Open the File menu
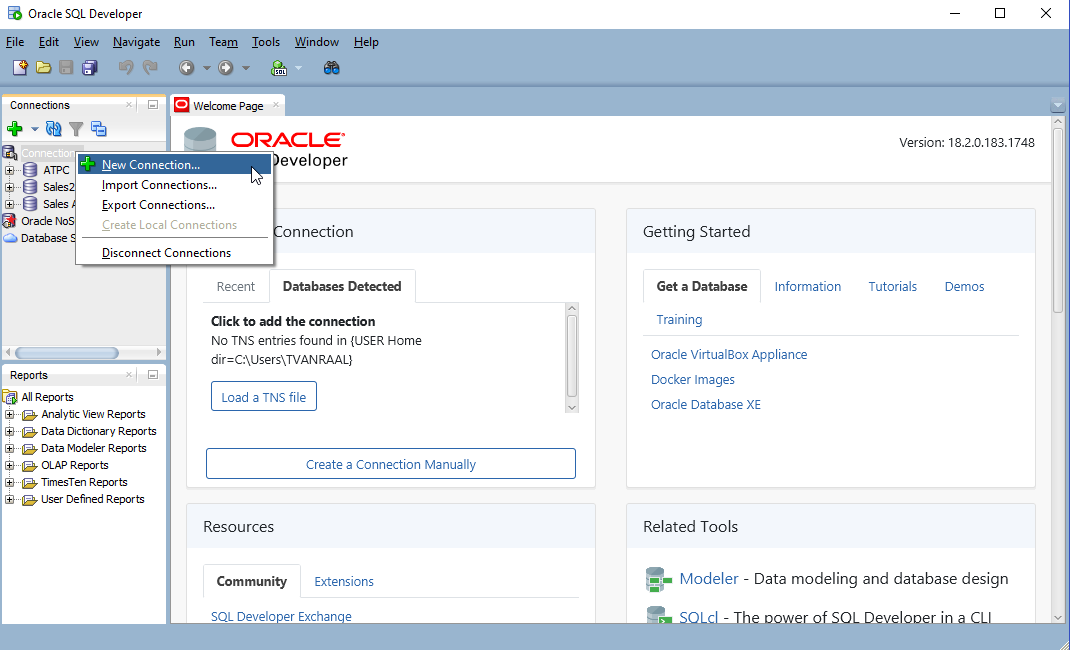Viewport: 1070px width, 650px height. coord(15,42)
